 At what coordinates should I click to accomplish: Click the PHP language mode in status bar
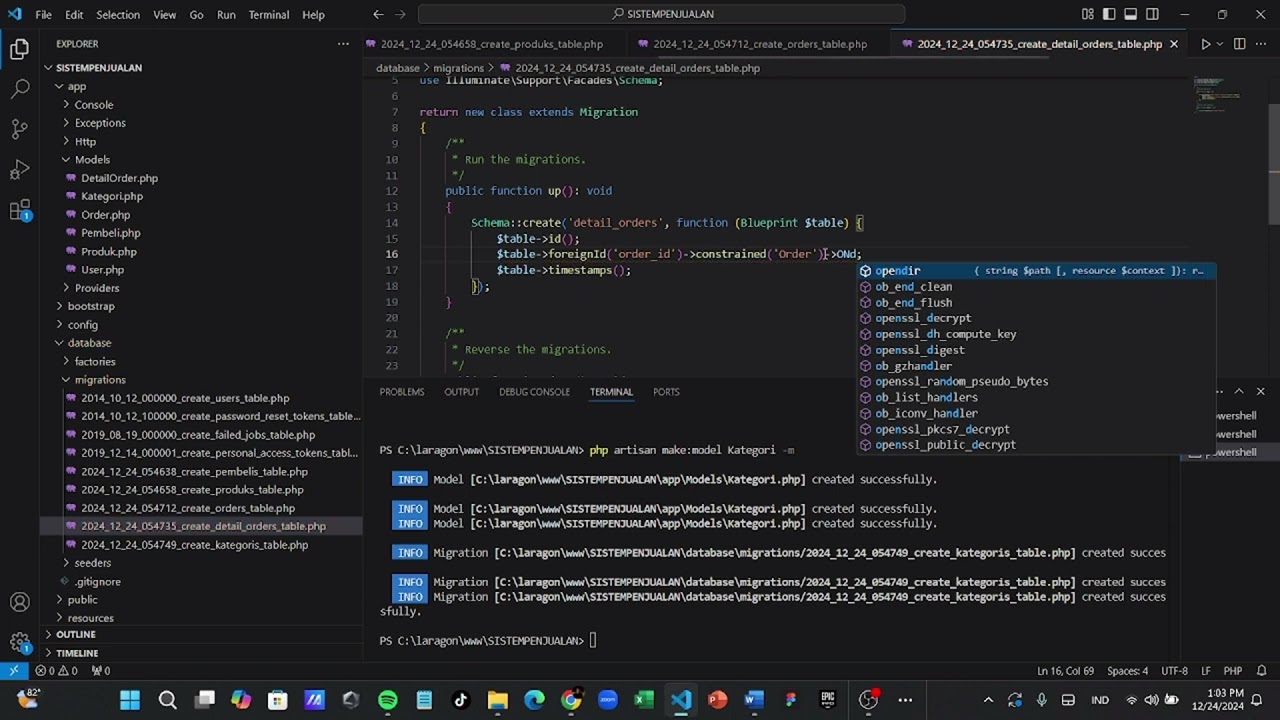[x=1233, y=671]
